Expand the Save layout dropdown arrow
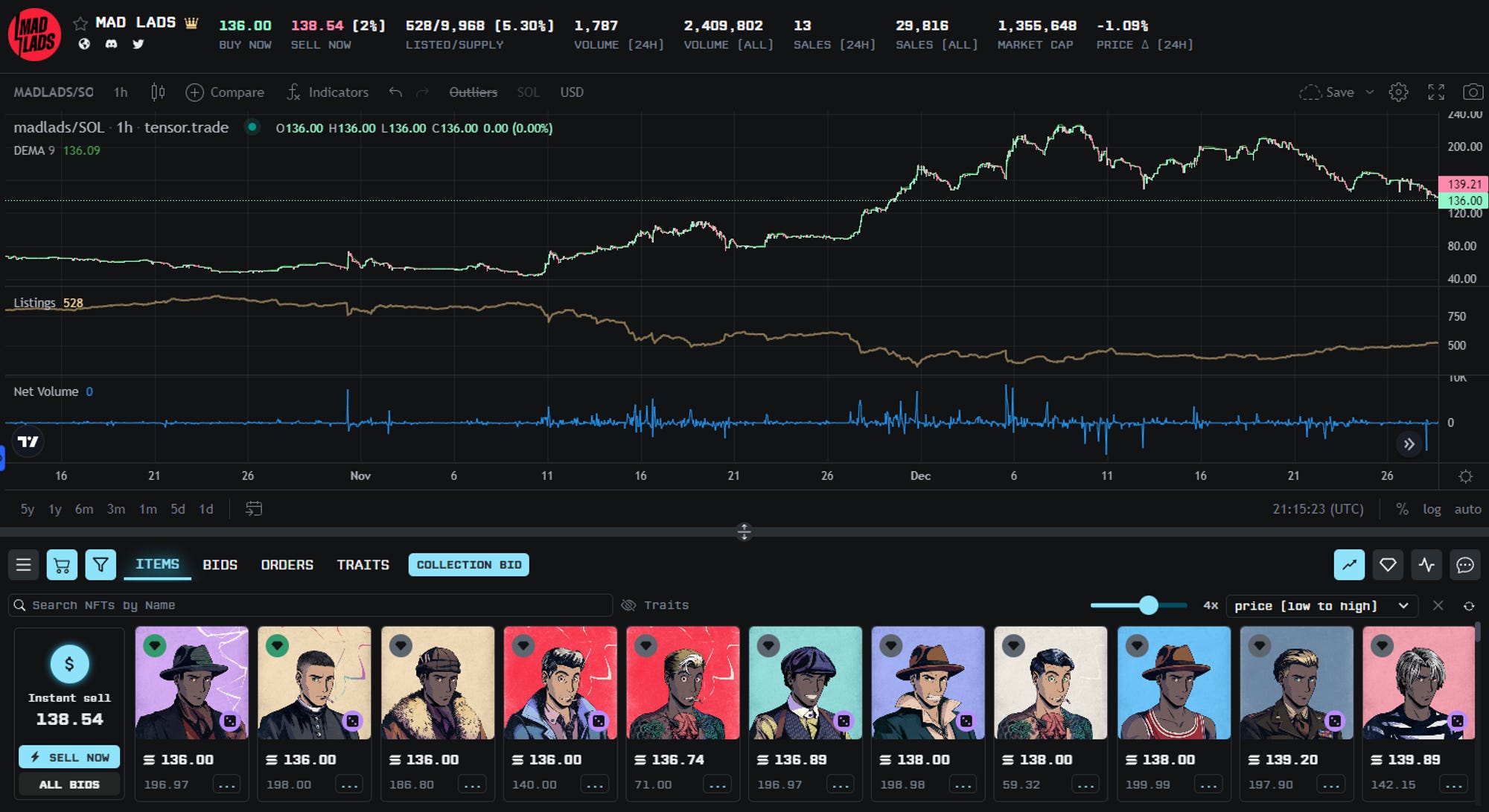Screen dimensions: 1489x812 point(1369,92)
